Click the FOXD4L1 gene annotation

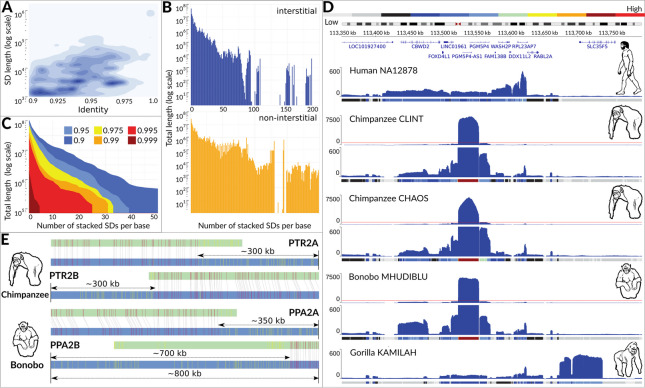tap(439, 56)
